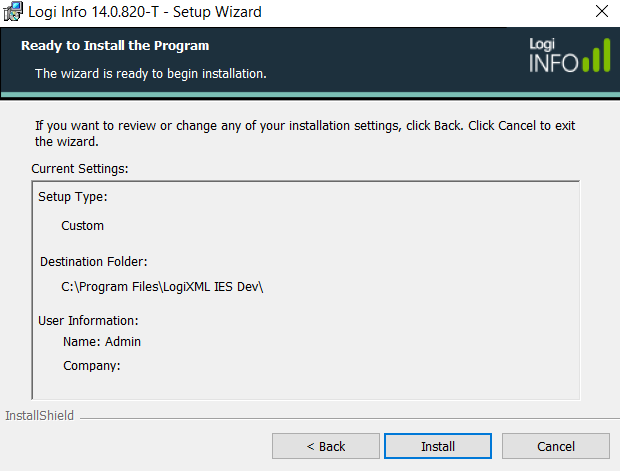Click the green bars in the logo
The width and height of the screenshot is (620, 471).
tap(597, 55)
